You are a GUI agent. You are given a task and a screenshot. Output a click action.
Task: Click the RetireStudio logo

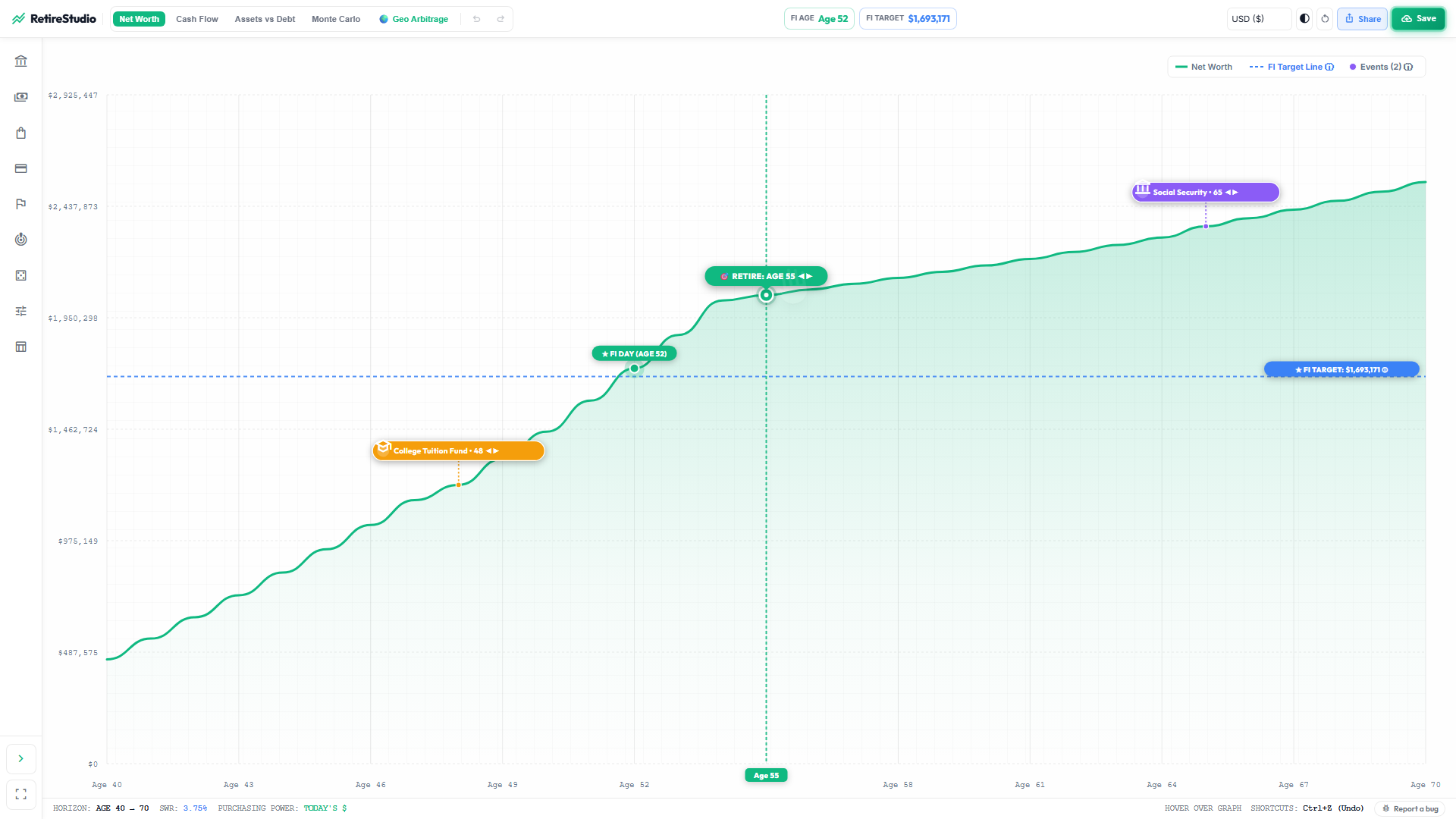(54, 19)
